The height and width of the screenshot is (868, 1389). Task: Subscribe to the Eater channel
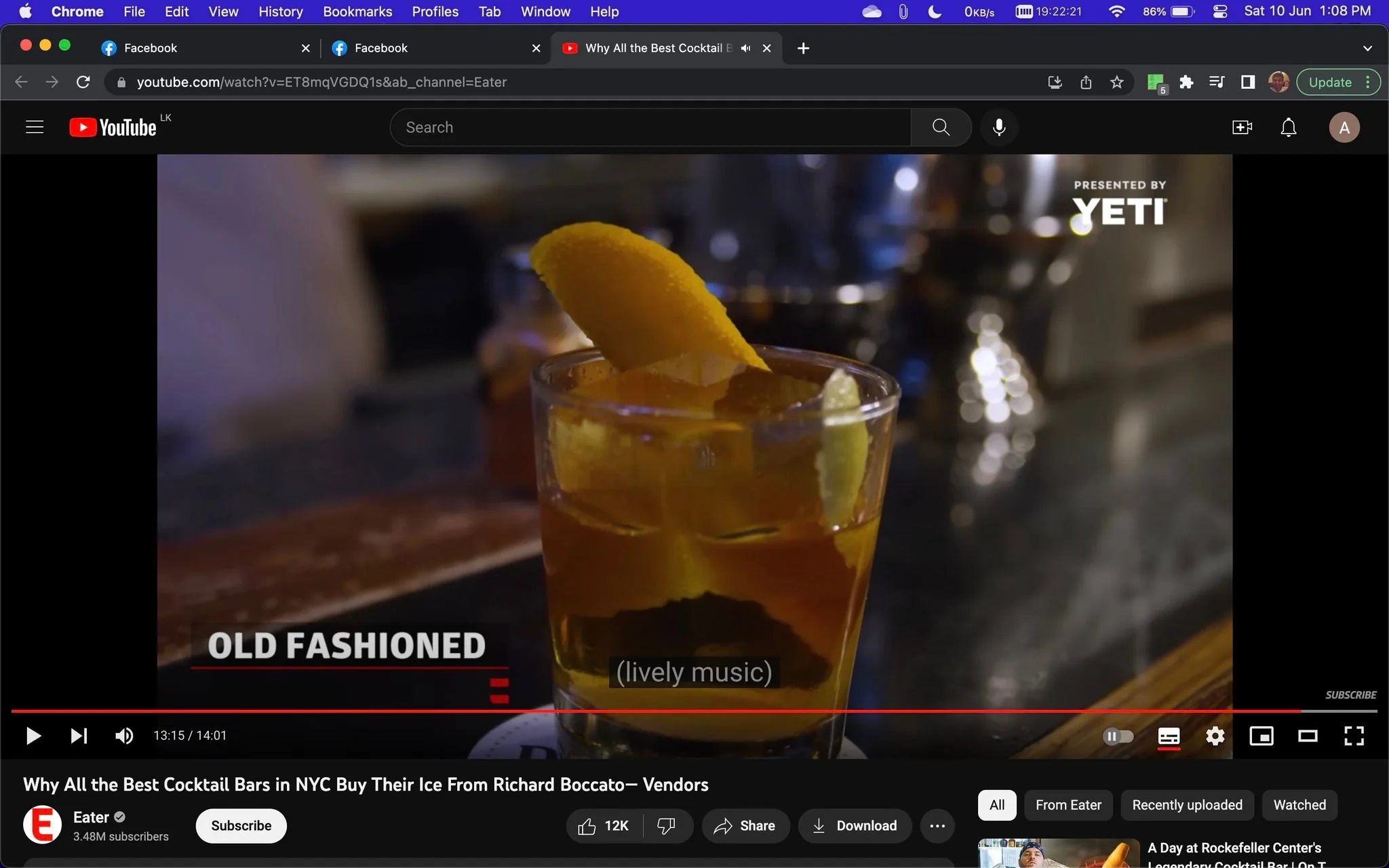coord(241,825)
